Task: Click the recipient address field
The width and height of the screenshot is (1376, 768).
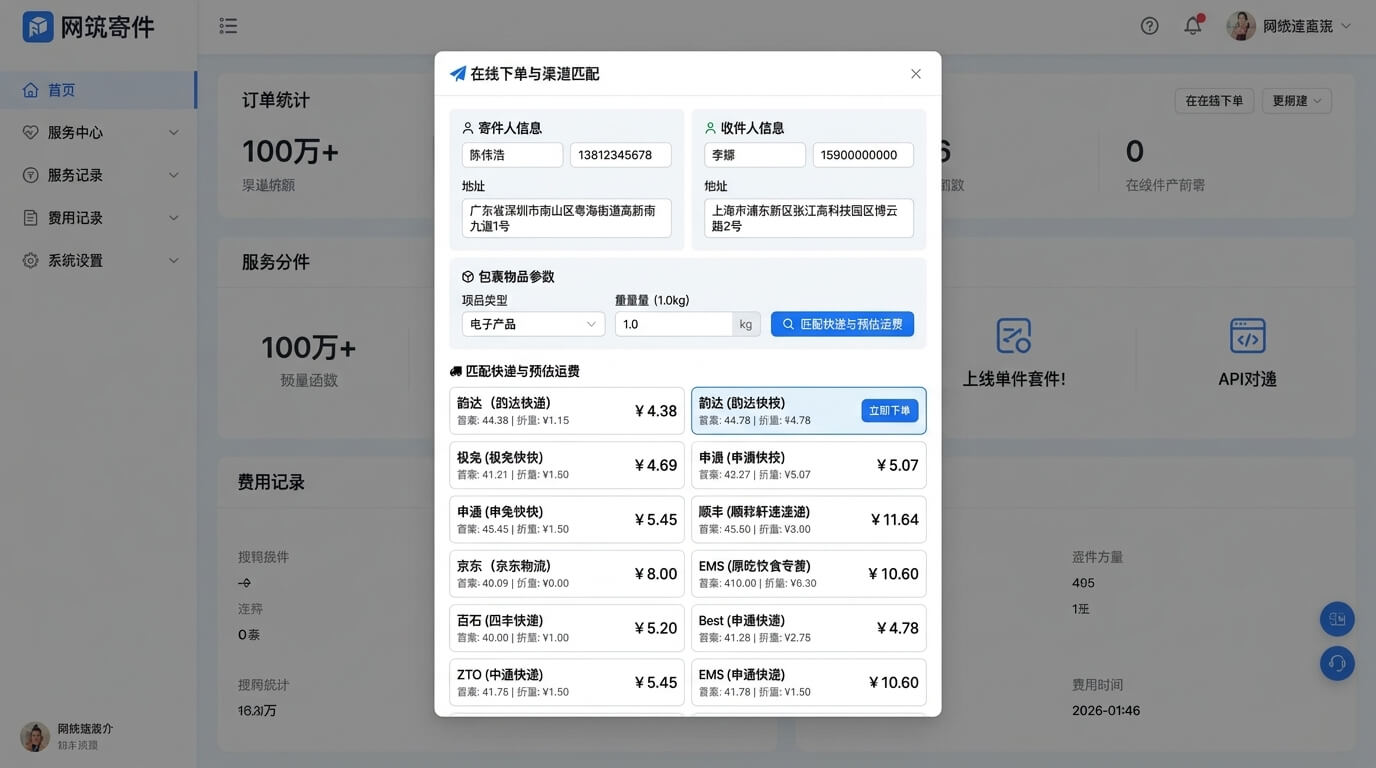Action: [x=809, y=218]
